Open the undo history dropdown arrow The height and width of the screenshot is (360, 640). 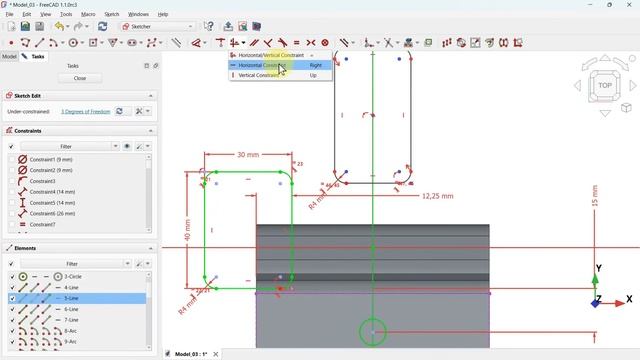(67, 27)
